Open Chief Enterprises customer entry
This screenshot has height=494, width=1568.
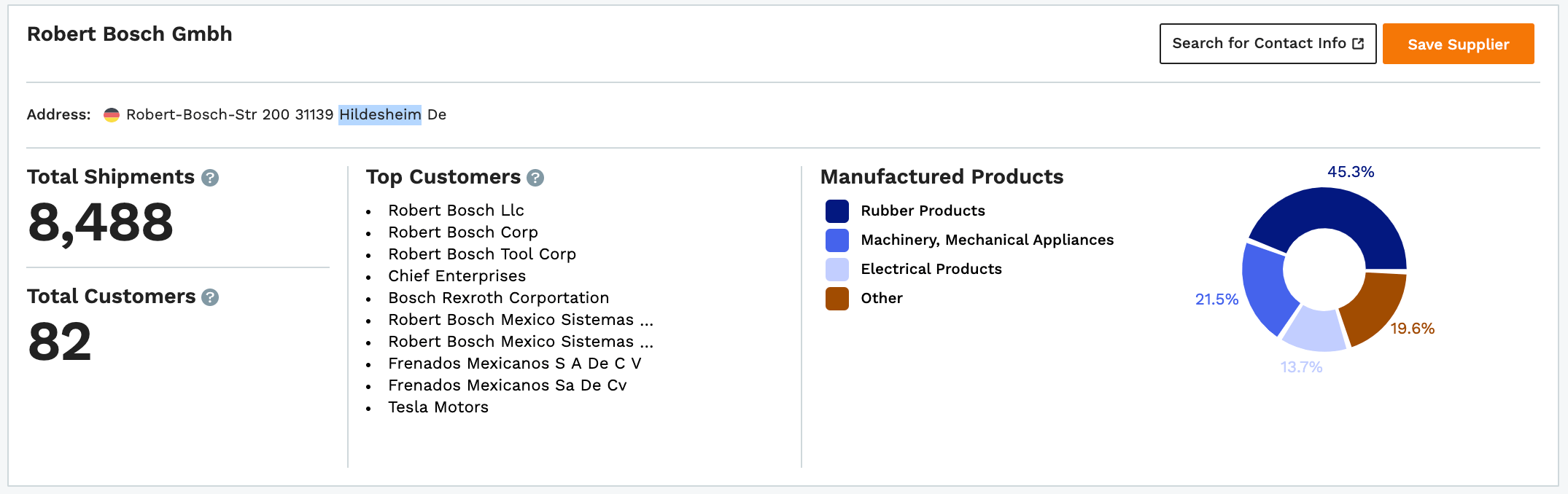click(x=457, y=276)
